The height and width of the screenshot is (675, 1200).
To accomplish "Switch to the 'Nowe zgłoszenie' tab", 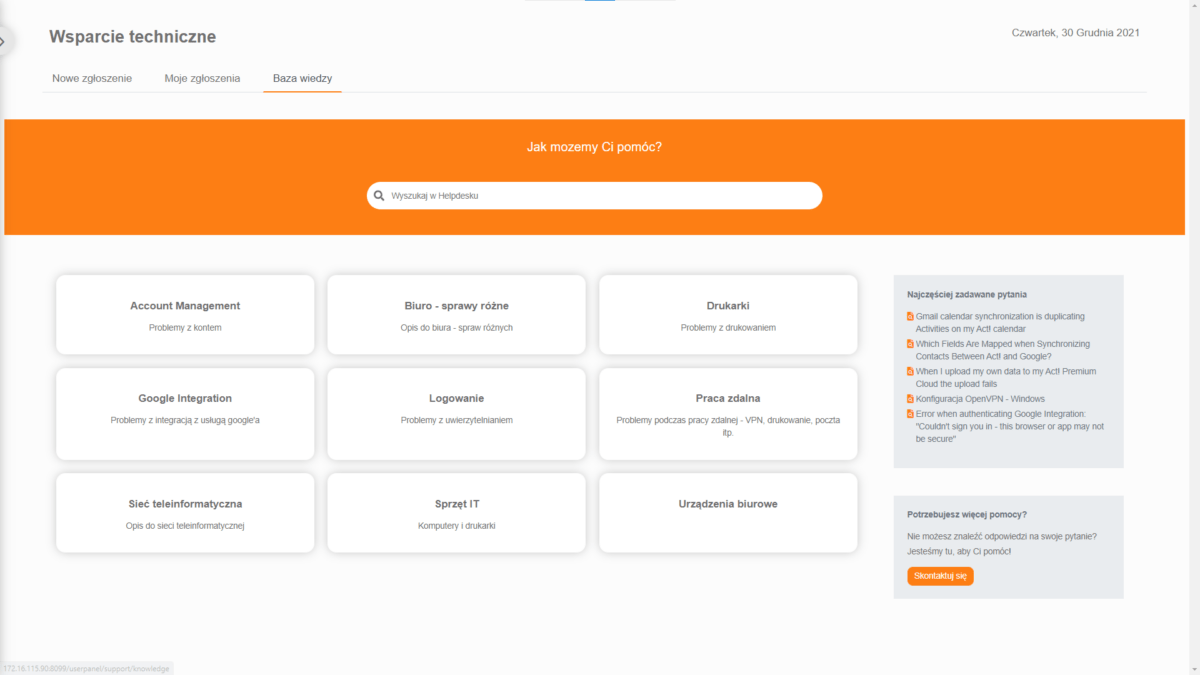I will point(92,78).
